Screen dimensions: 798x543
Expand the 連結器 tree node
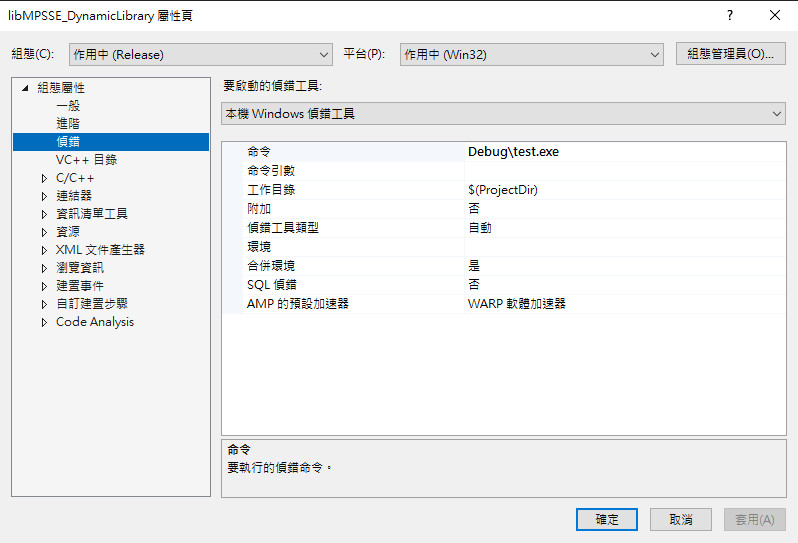pyautogui.click(x=44, y=196)
